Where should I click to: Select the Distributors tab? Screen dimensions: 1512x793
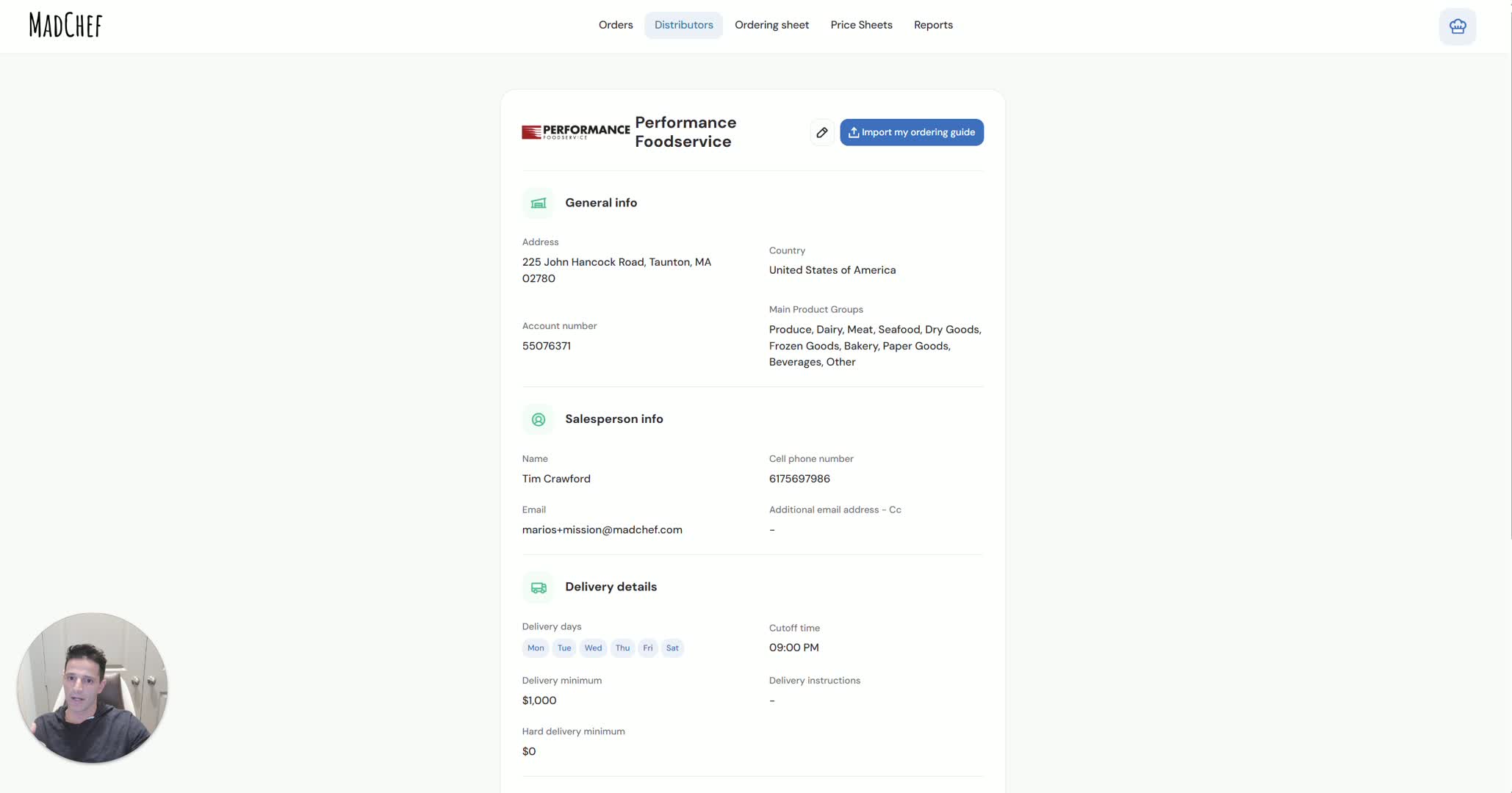click(684, 25)
